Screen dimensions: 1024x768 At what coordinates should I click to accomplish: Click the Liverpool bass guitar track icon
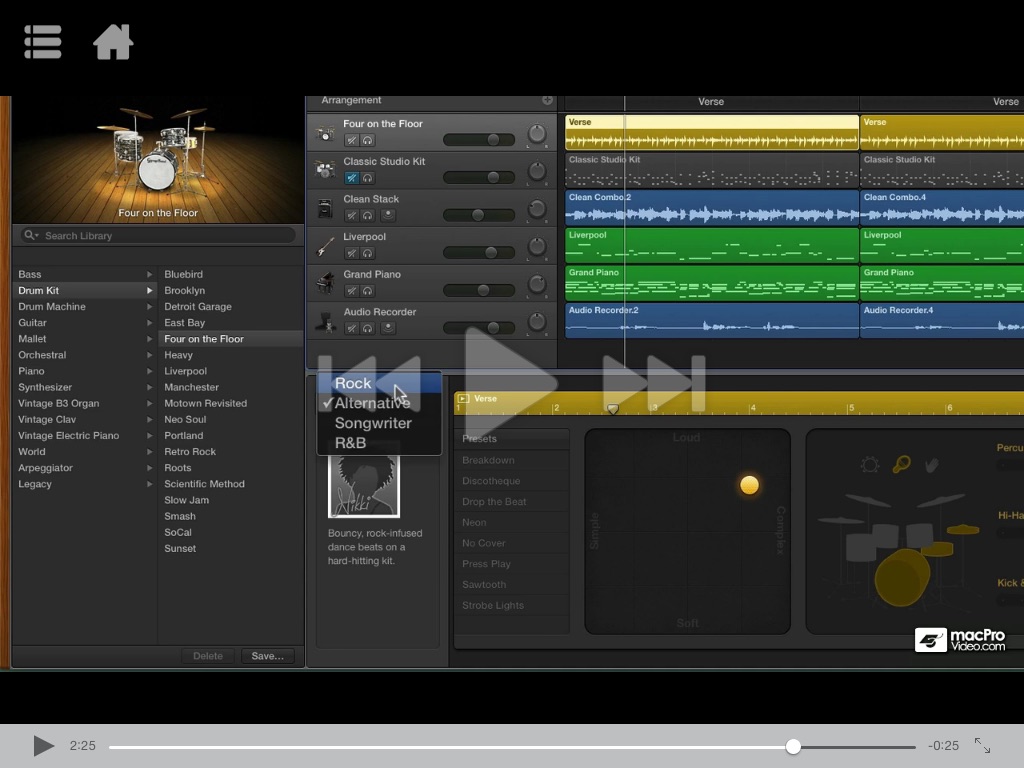[325, 245]
